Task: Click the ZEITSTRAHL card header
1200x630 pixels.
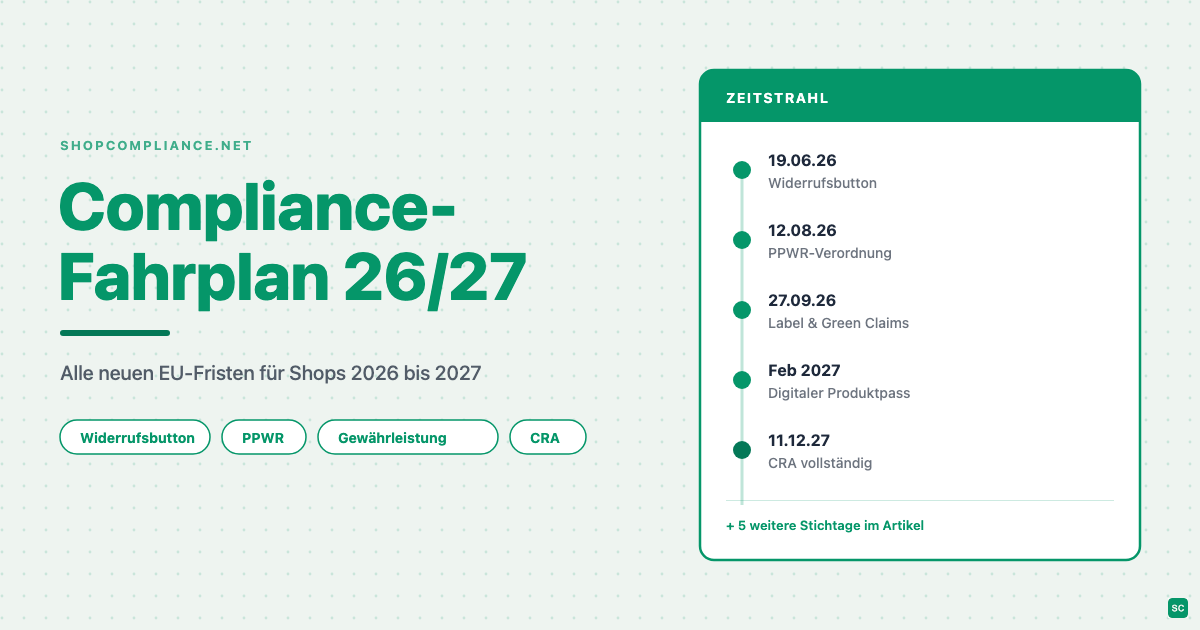Action: coord(920,97)
